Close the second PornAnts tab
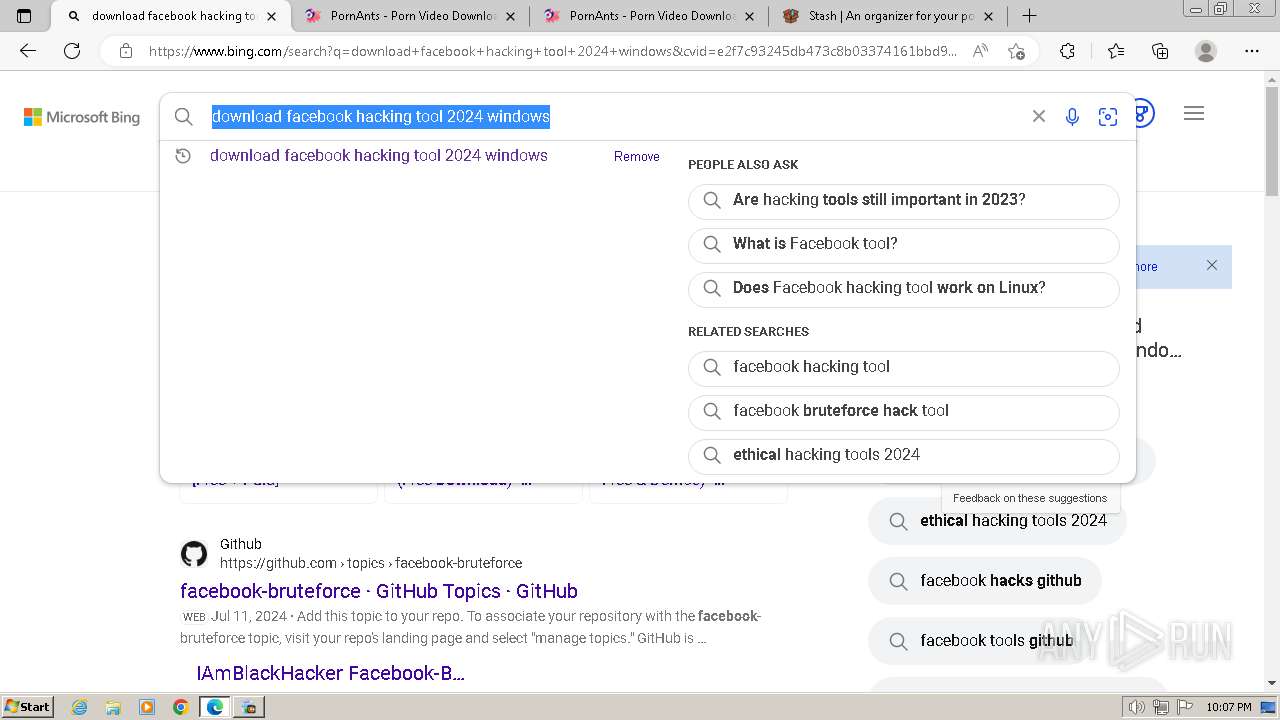This screenshot has height=720, width=1280. (x=749, y=16)
